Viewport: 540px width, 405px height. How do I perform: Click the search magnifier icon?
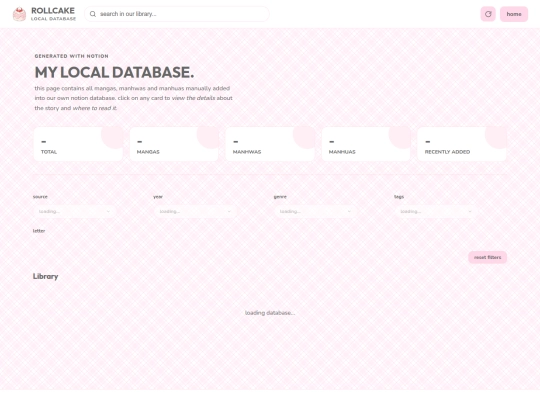93,14
